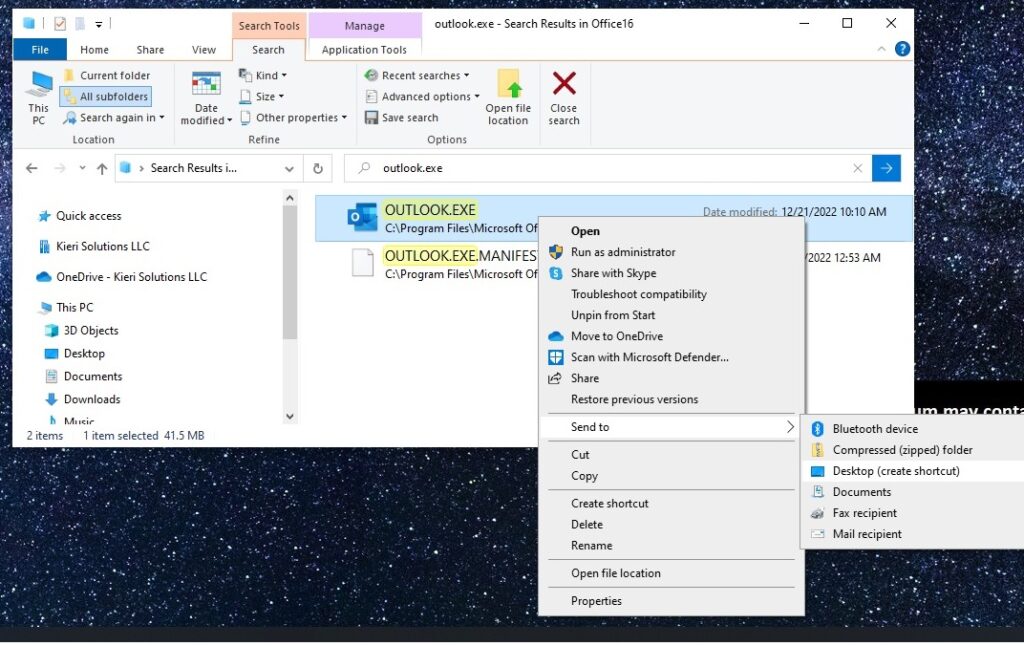
Task: Clear the search box with X
Action: click(858, 169)
